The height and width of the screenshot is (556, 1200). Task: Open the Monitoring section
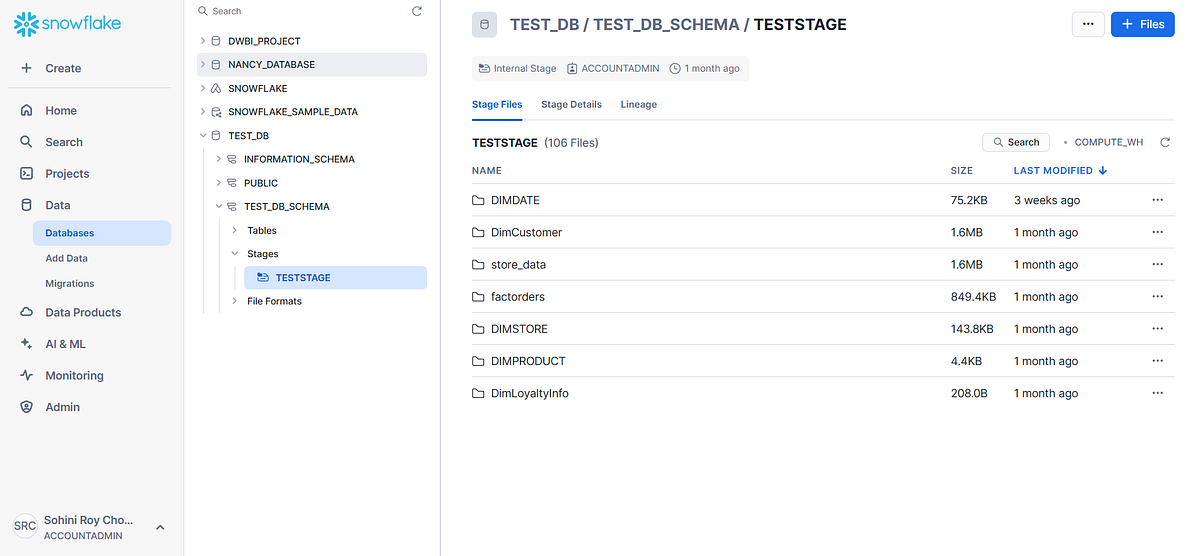74,376
